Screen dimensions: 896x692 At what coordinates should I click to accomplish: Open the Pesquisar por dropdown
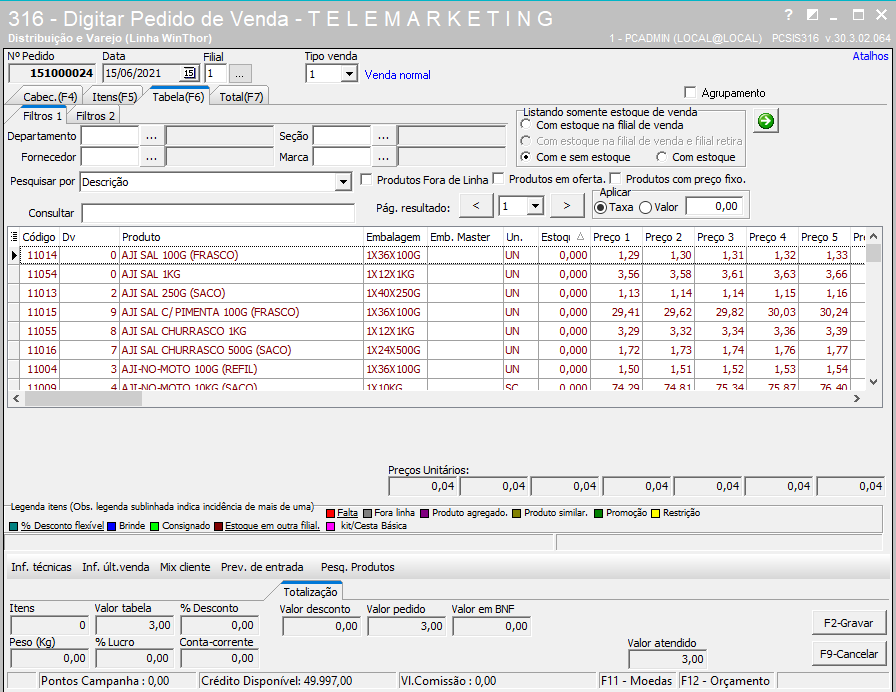(343, 182)
